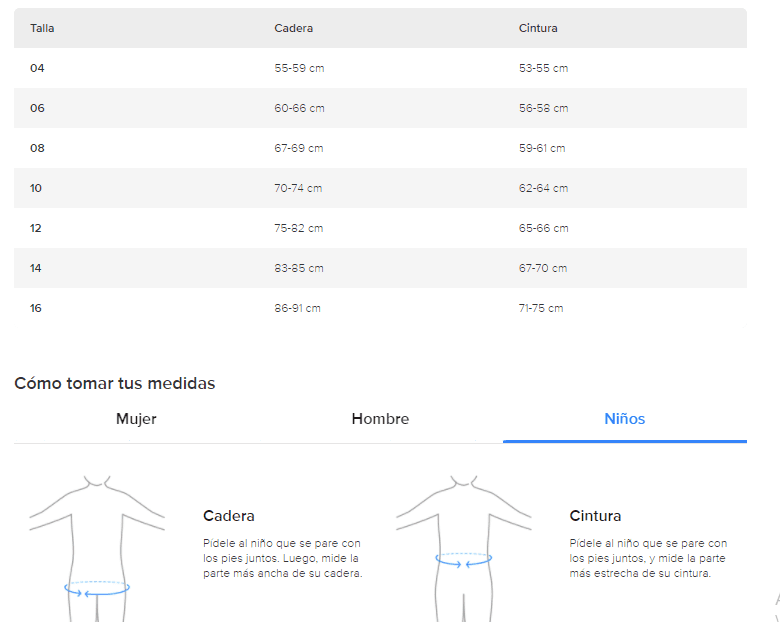Click the Cintura instructions heading

[x=595, y=516]
